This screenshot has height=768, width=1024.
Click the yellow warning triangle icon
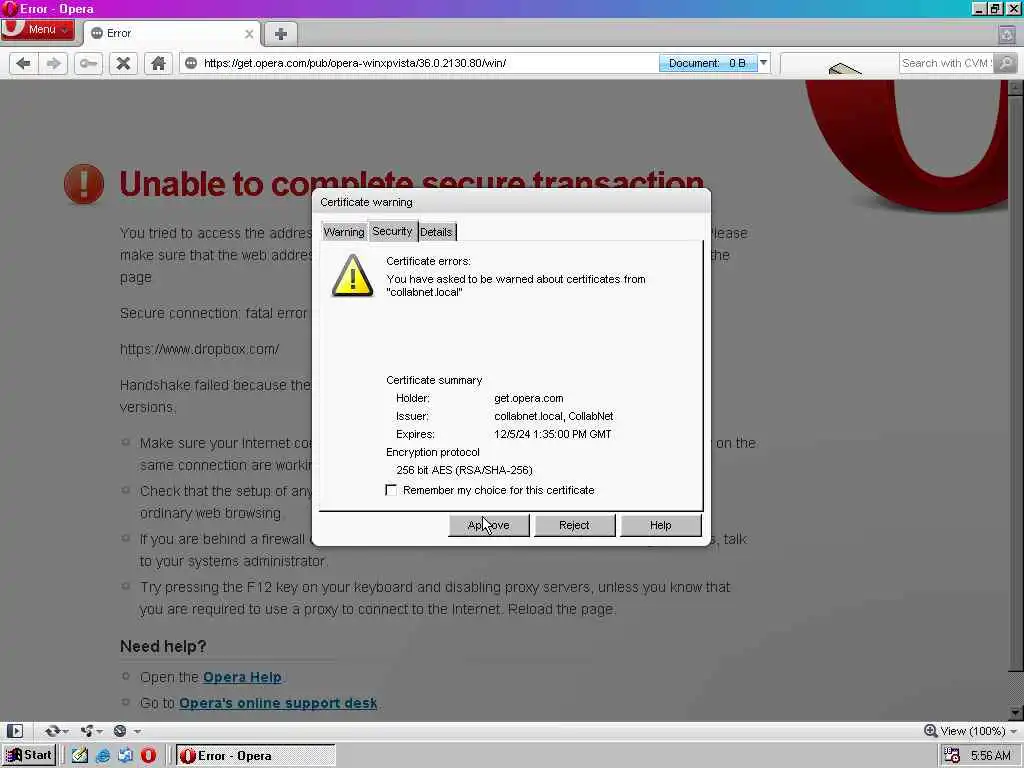pos(353,276)
